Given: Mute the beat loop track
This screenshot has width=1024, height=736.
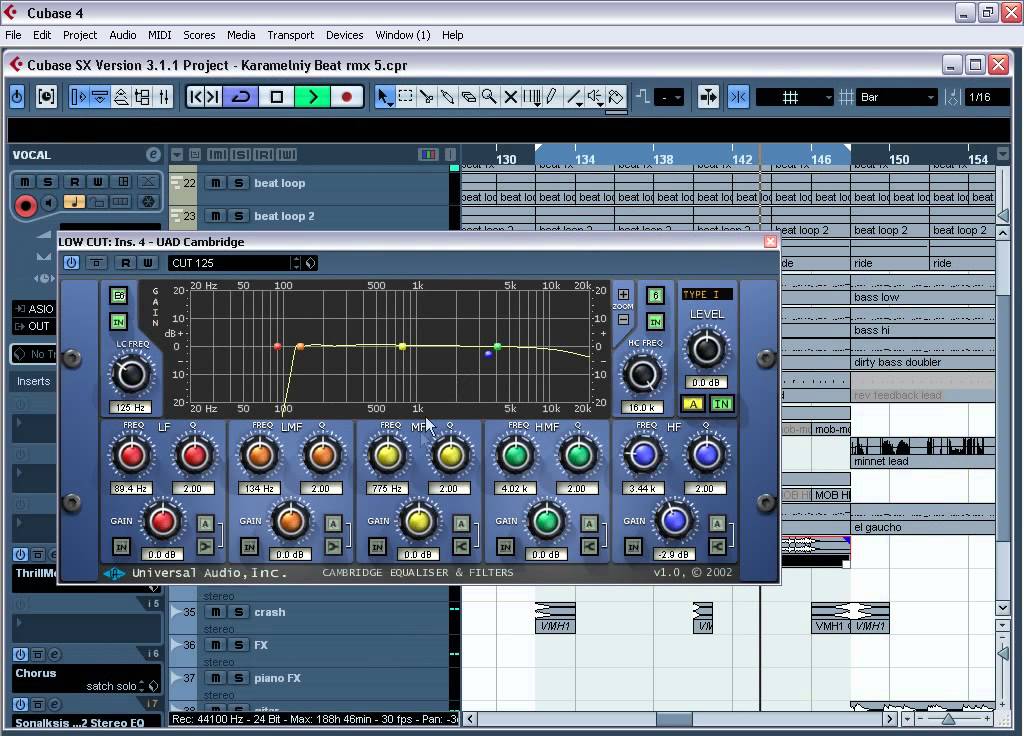Looking at the screenshot, I should 216,183.
